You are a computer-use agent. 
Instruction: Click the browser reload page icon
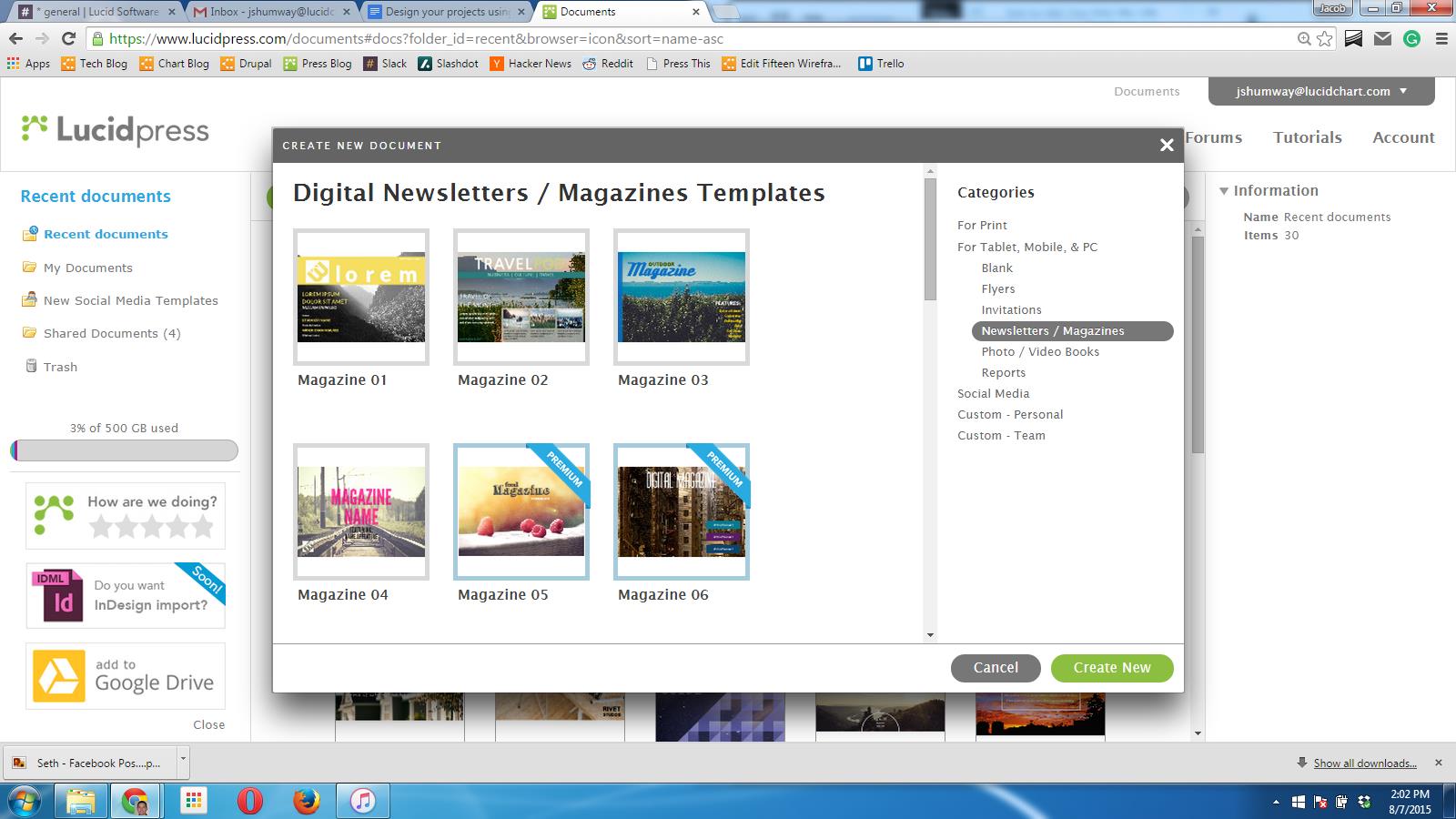click(68, 39)
